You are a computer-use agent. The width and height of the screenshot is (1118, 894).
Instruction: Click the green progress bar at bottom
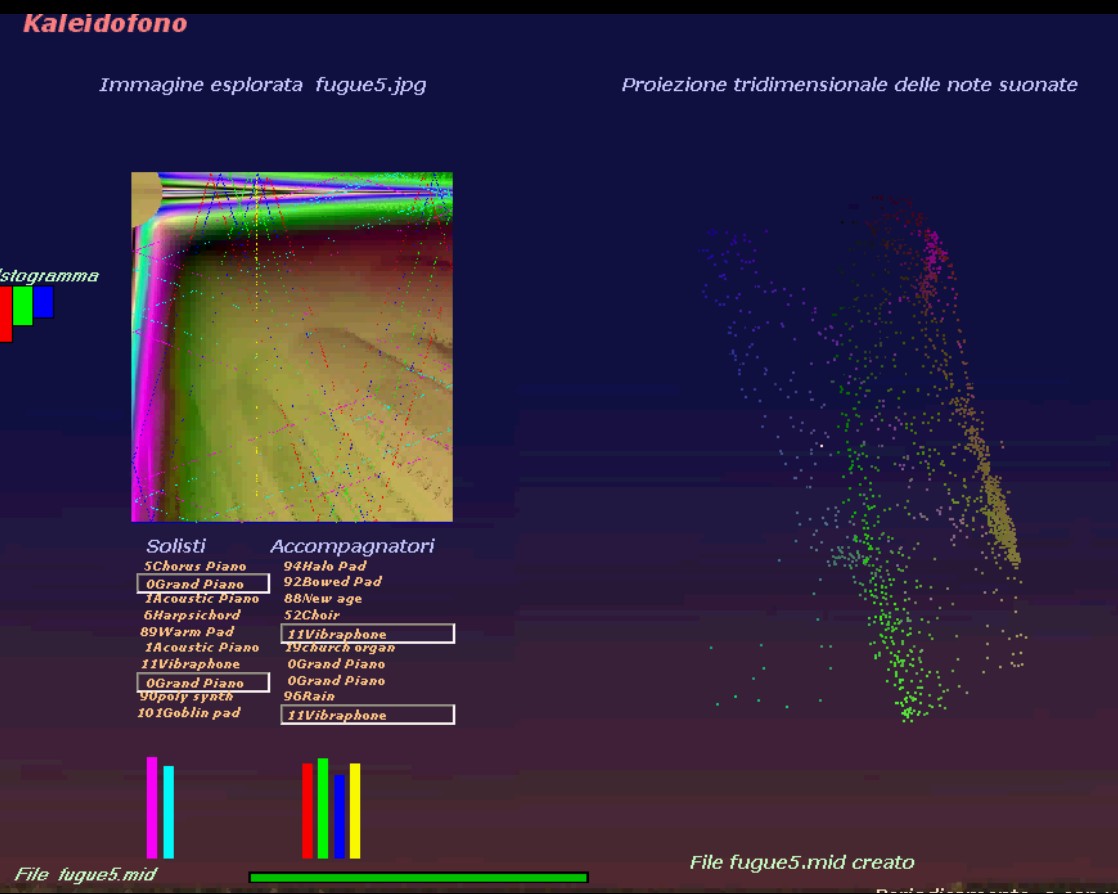coord(419,878)
